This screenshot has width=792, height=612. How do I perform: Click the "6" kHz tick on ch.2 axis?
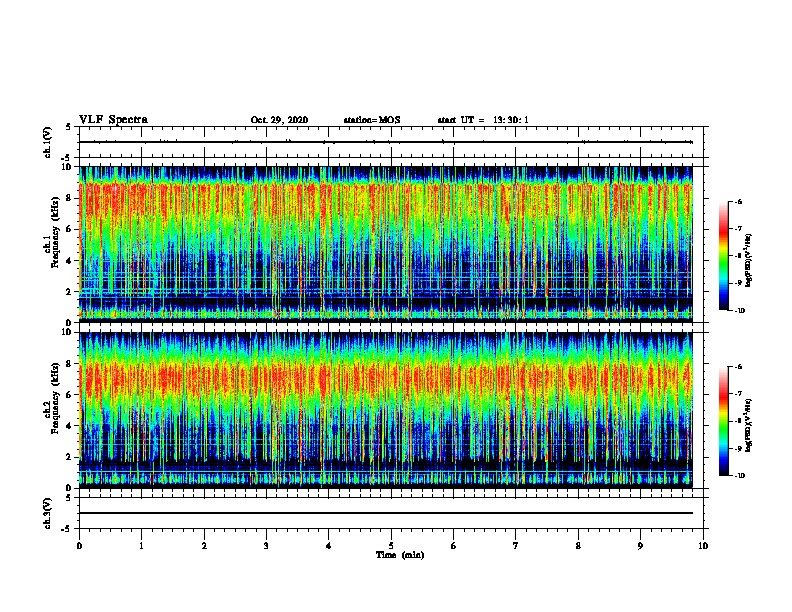(x=69, y=395)
